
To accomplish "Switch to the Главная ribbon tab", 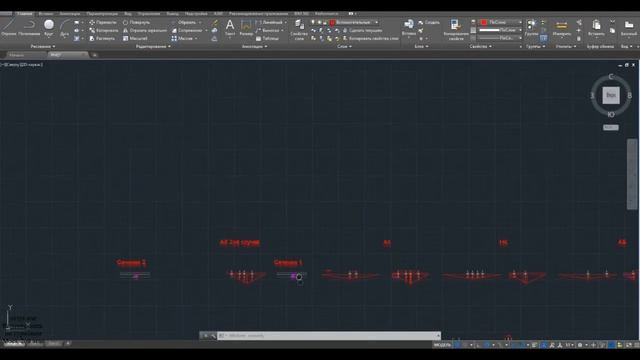I will [24, 13].
